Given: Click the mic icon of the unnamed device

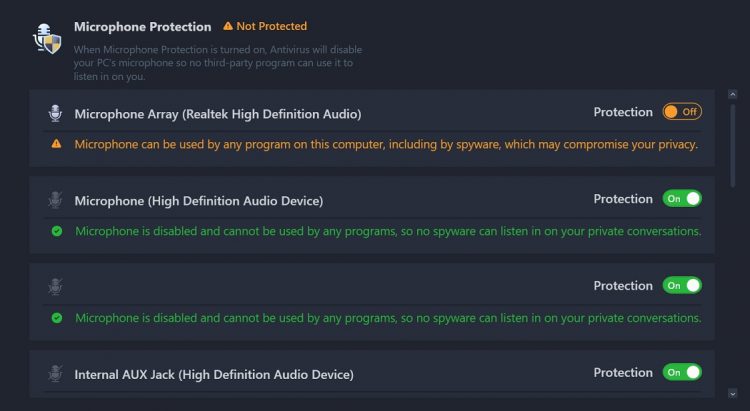Looking at the screenshot, I should (x=55, y=287).
